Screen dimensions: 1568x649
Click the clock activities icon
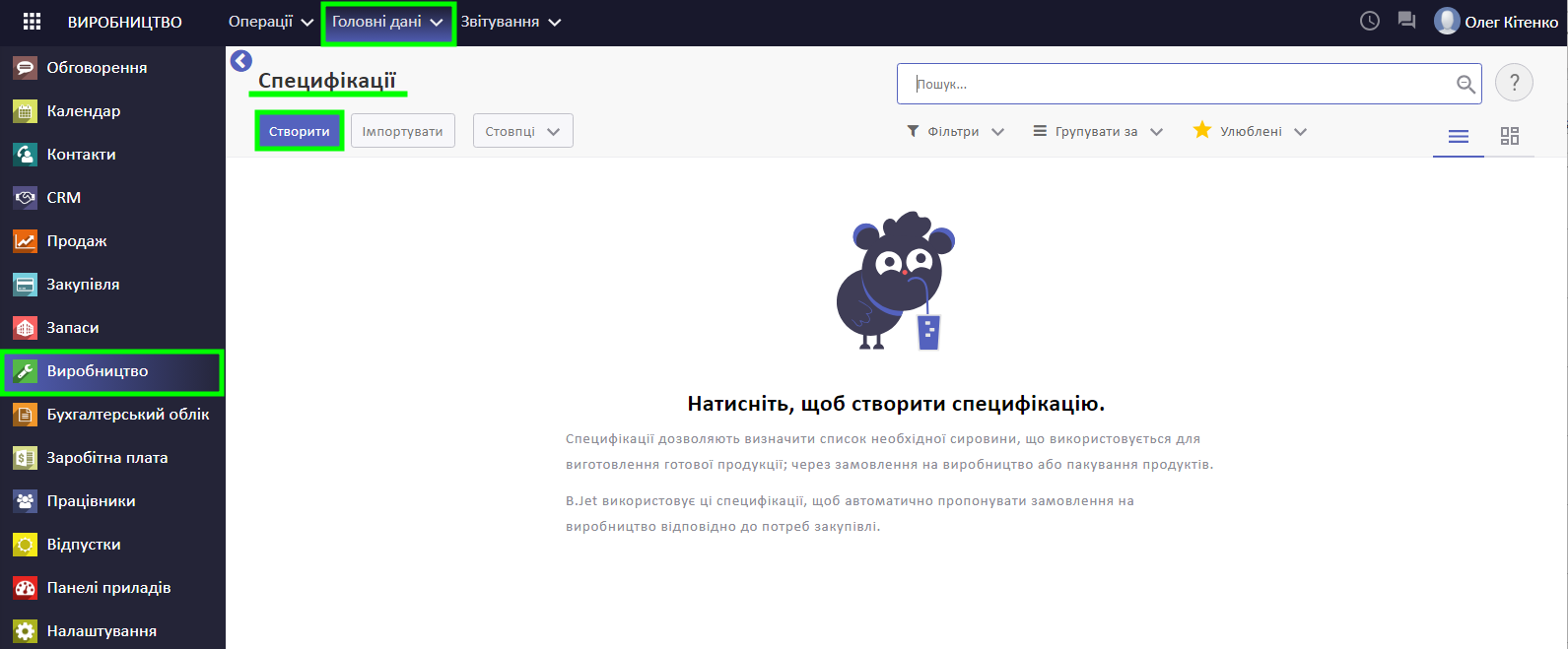1369,21
